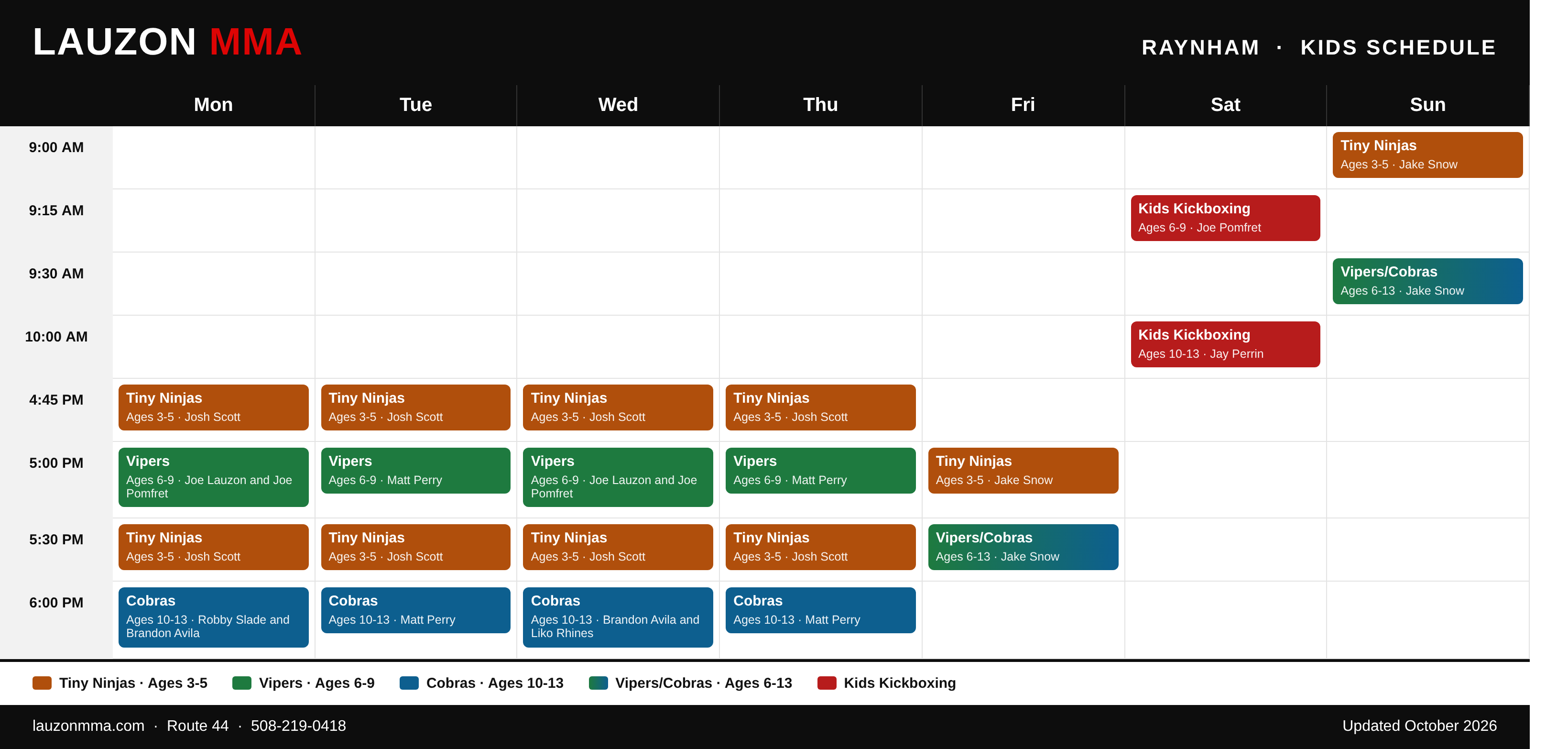The image size is (1568, 749).
Task: Click the Cobras blue legend swatch
Action: (x=409, y=683)
